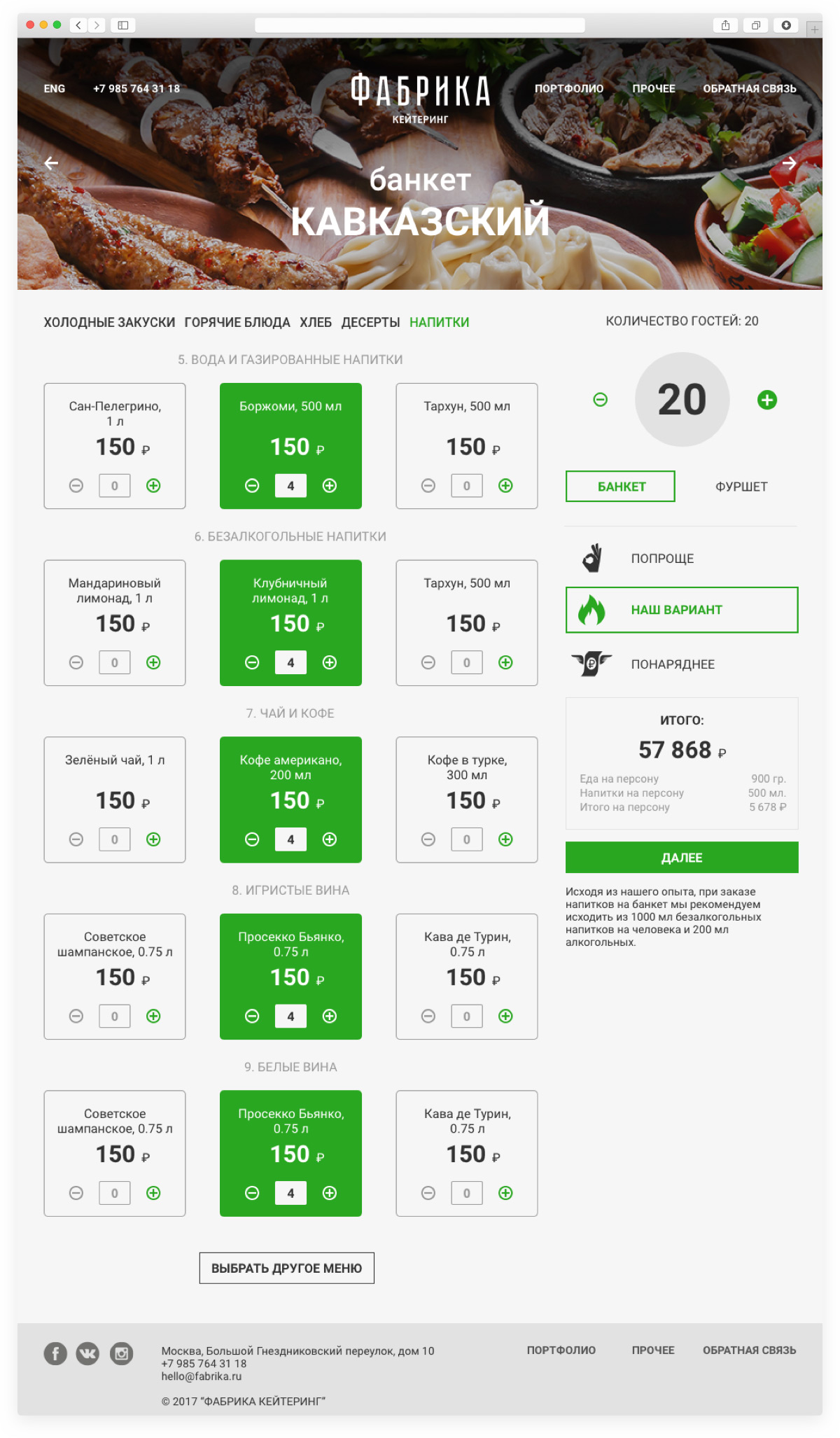Screen dimensions: 840x1438
Task: Decrease guest count with minus icon
Action: coord(601,400)
